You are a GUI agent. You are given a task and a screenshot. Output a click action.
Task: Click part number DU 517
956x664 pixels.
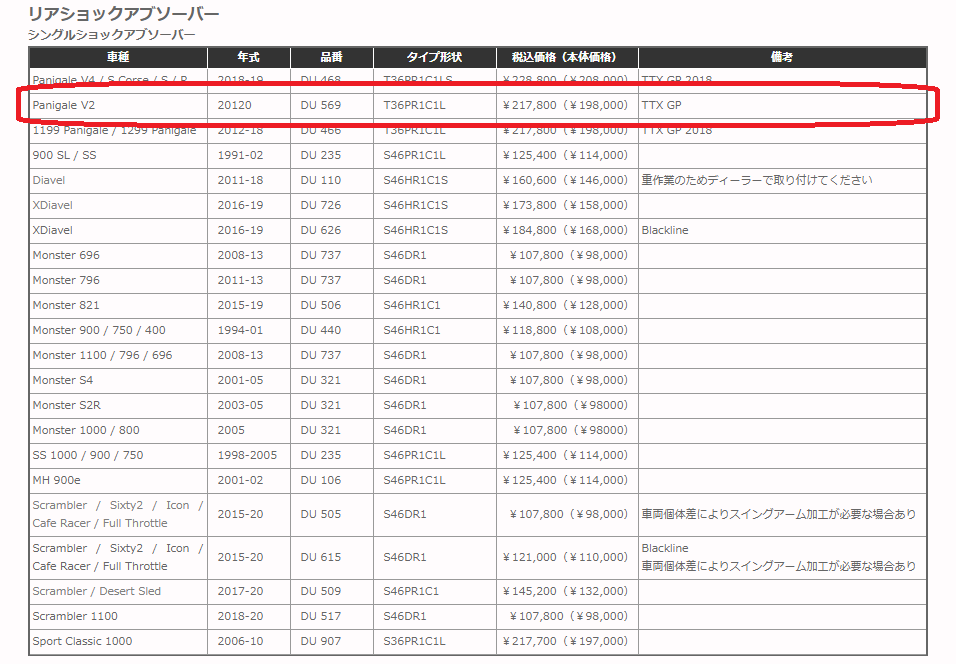(321, 616)
